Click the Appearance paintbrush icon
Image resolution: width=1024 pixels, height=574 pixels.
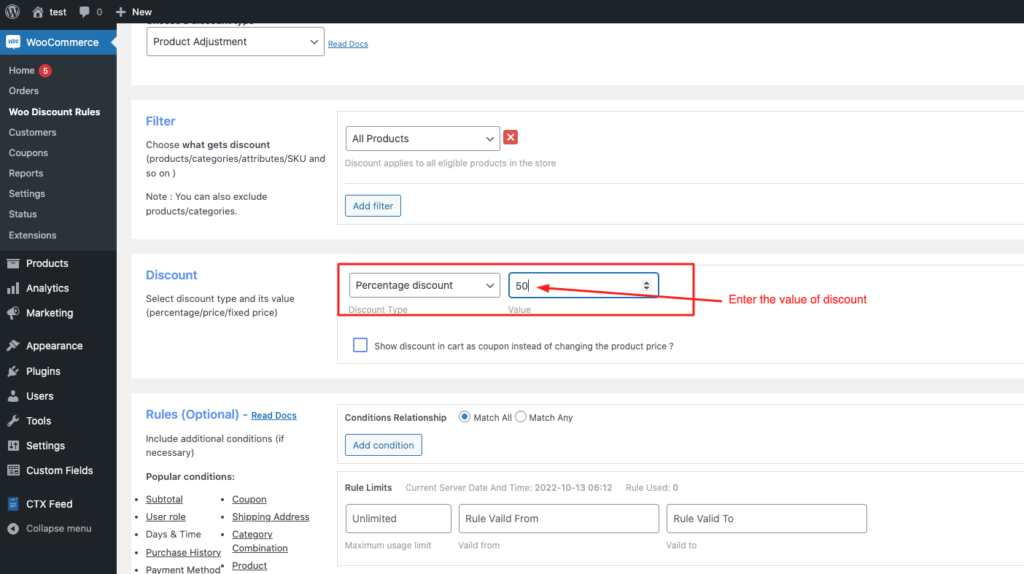pyautogui.click(x=13, y=345)
